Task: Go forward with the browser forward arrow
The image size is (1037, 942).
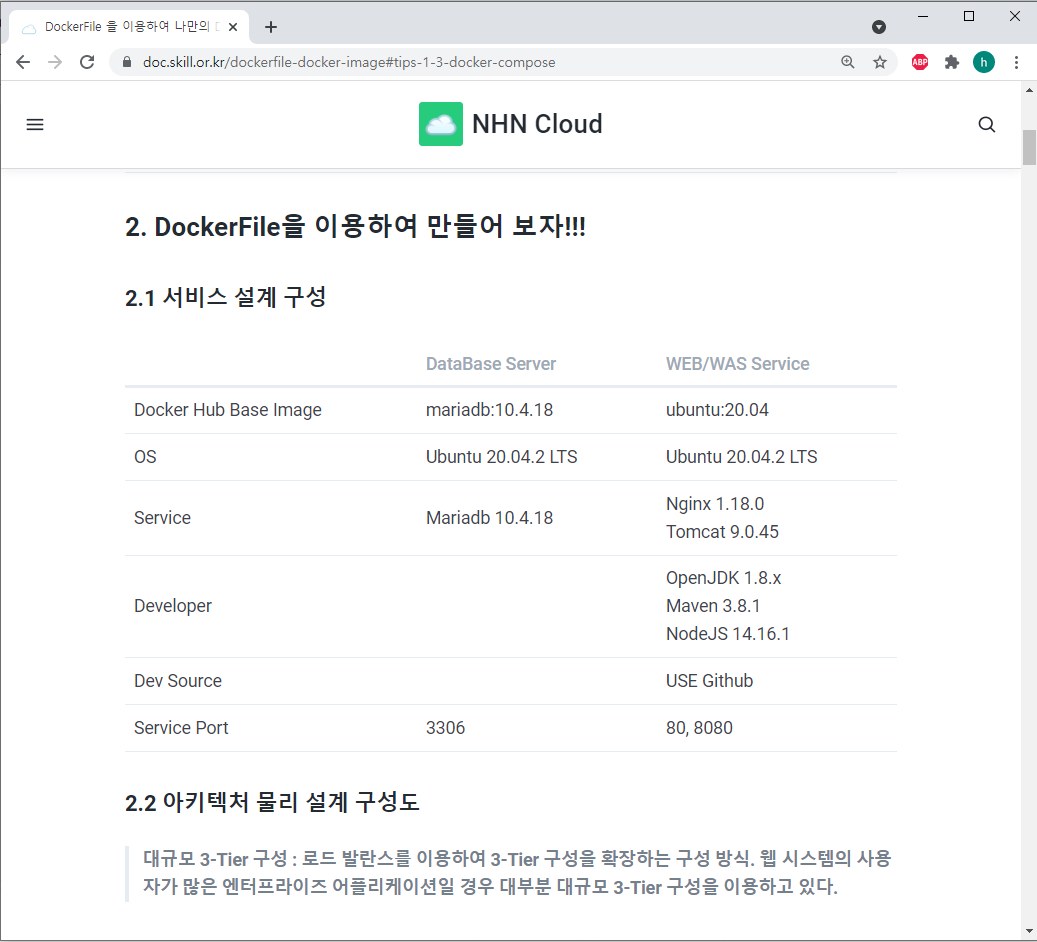Action: click(55, 62)
